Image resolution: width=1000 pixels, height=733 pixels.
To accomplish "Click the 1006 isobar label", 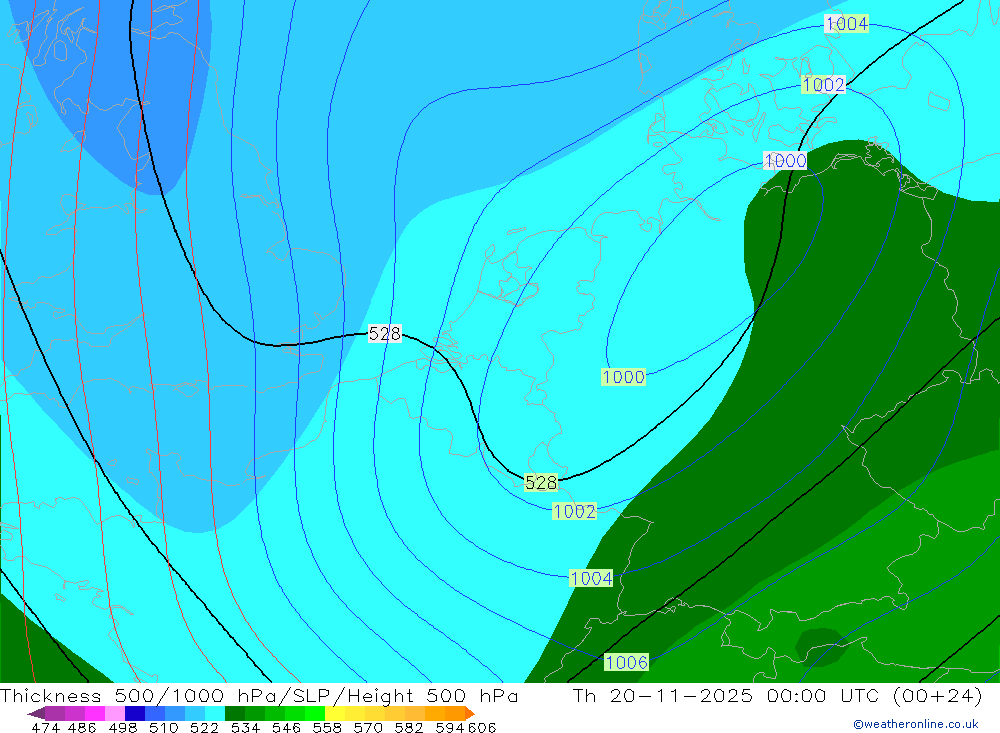I will click(x=626, y=662).
